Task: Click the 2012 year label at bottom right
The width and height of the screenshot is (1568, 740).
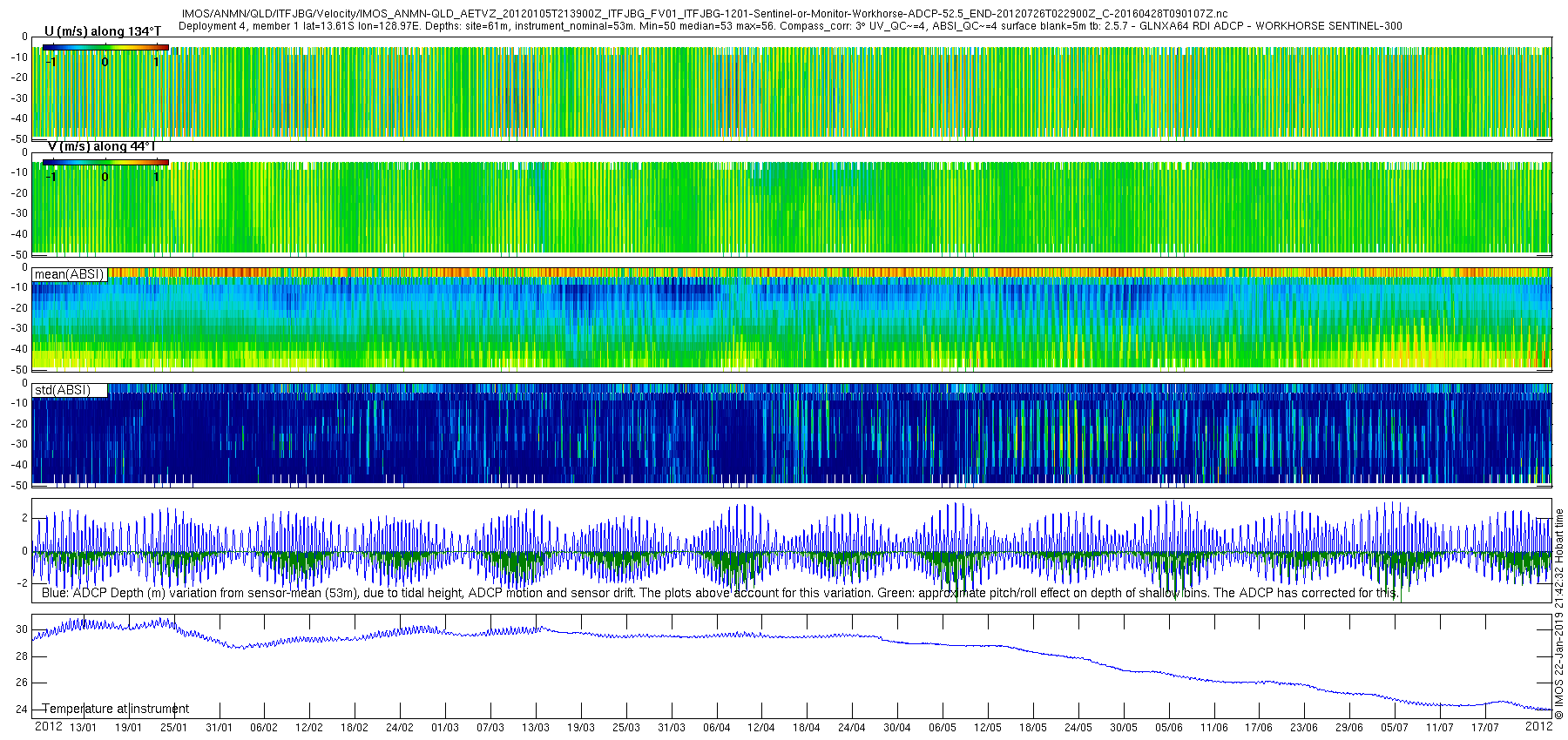Action: (1538, 726)
